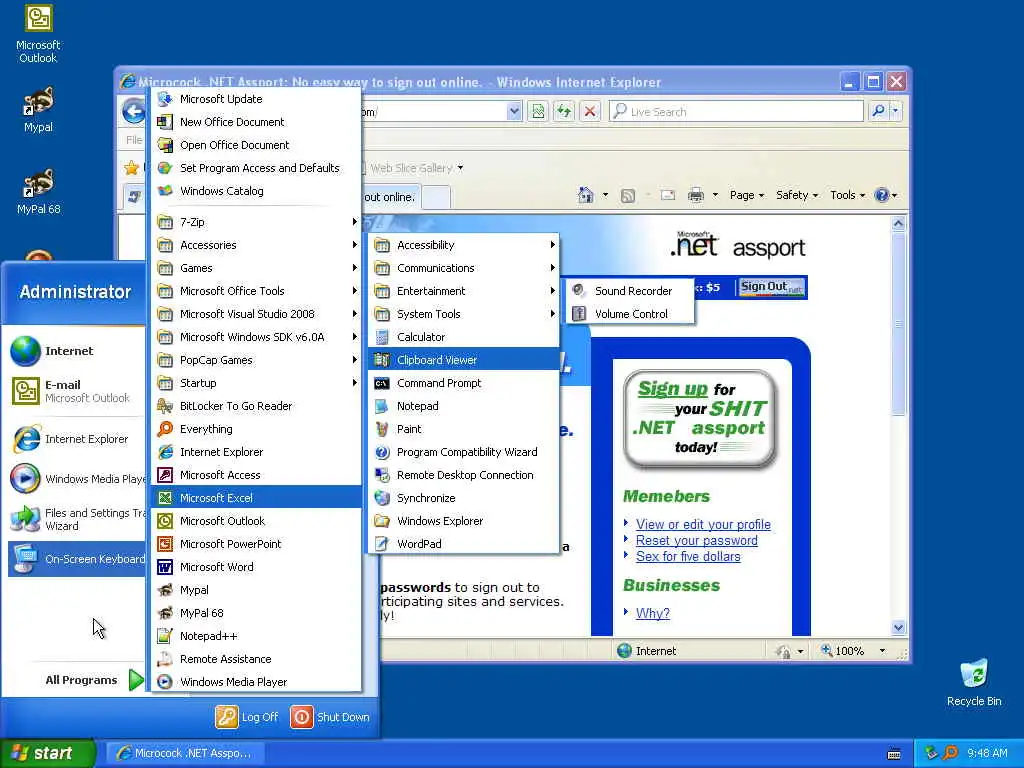Select Windows Explorer menu entry
1024x768 pixels.
(x=464, y=521)
